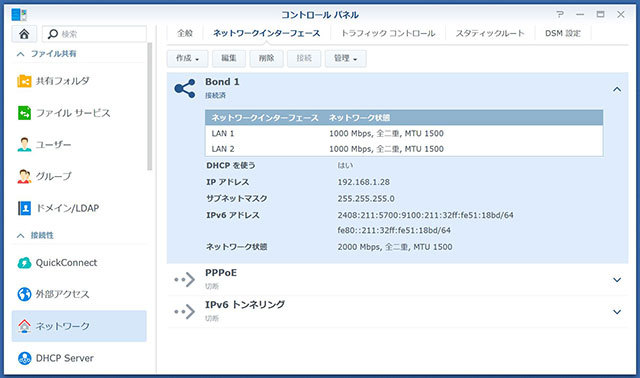Select the ネットワーク house icon
Image resolution: width=640 pixels, height=378 pixels.
point(24,326)
